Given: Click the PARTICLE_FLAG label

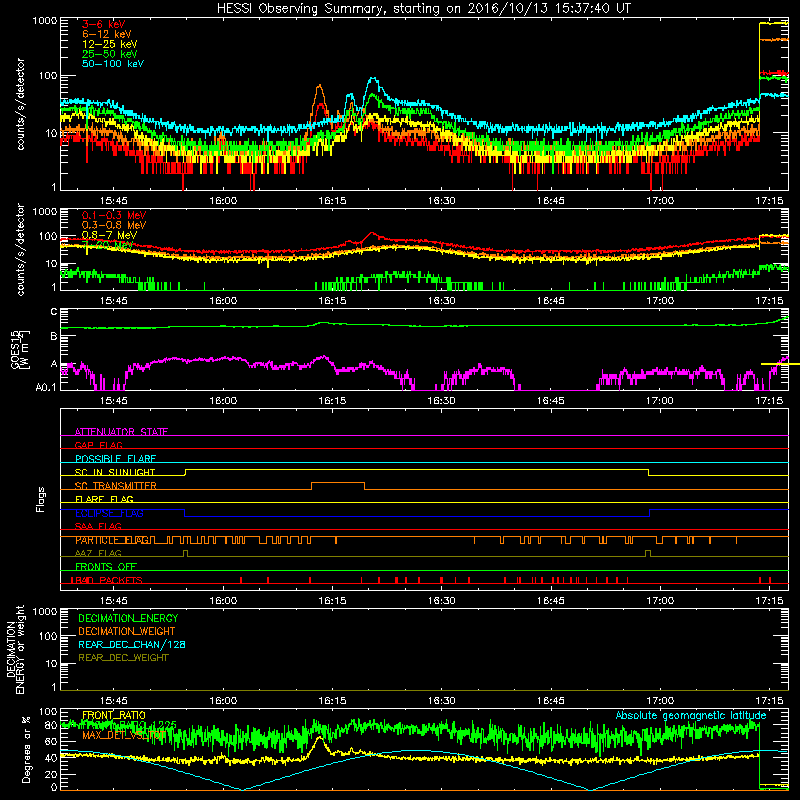Looking at the screenshot, I should (113, 540).
